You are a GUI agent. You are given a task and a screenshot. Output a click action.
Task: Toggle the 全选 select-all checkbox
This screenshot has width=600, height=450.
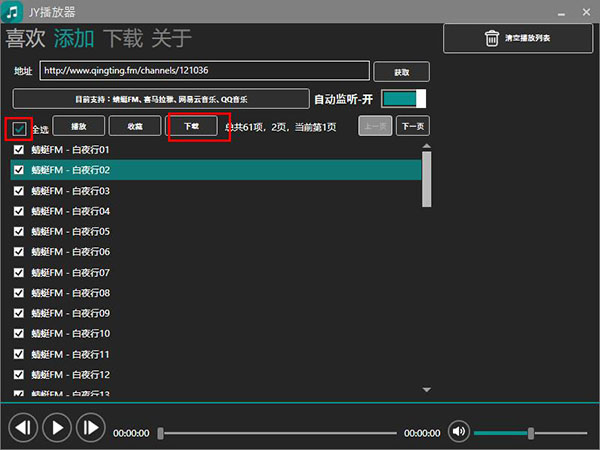(19, 129)
